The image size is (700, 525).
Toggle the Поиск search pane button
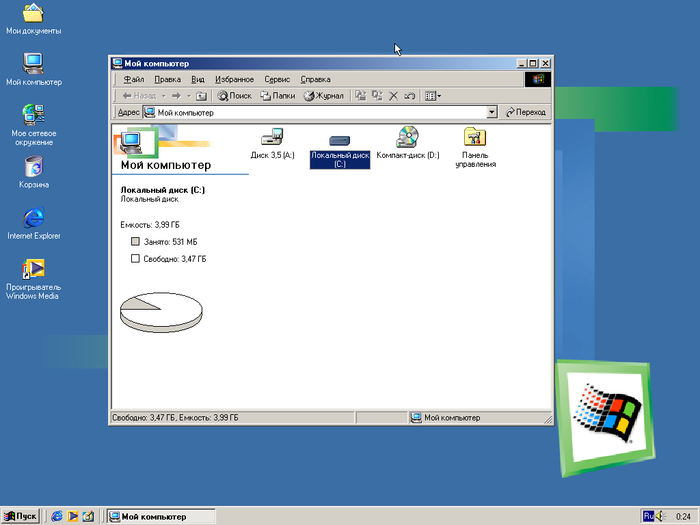[x=234, y=96]
